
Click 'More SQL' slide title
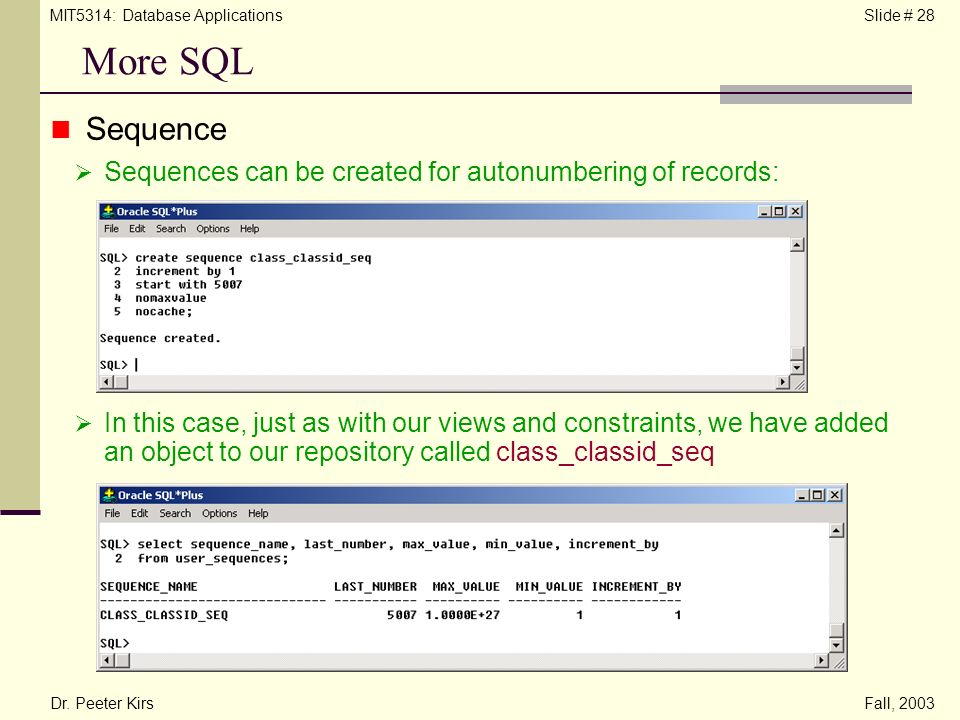point(168,62)
